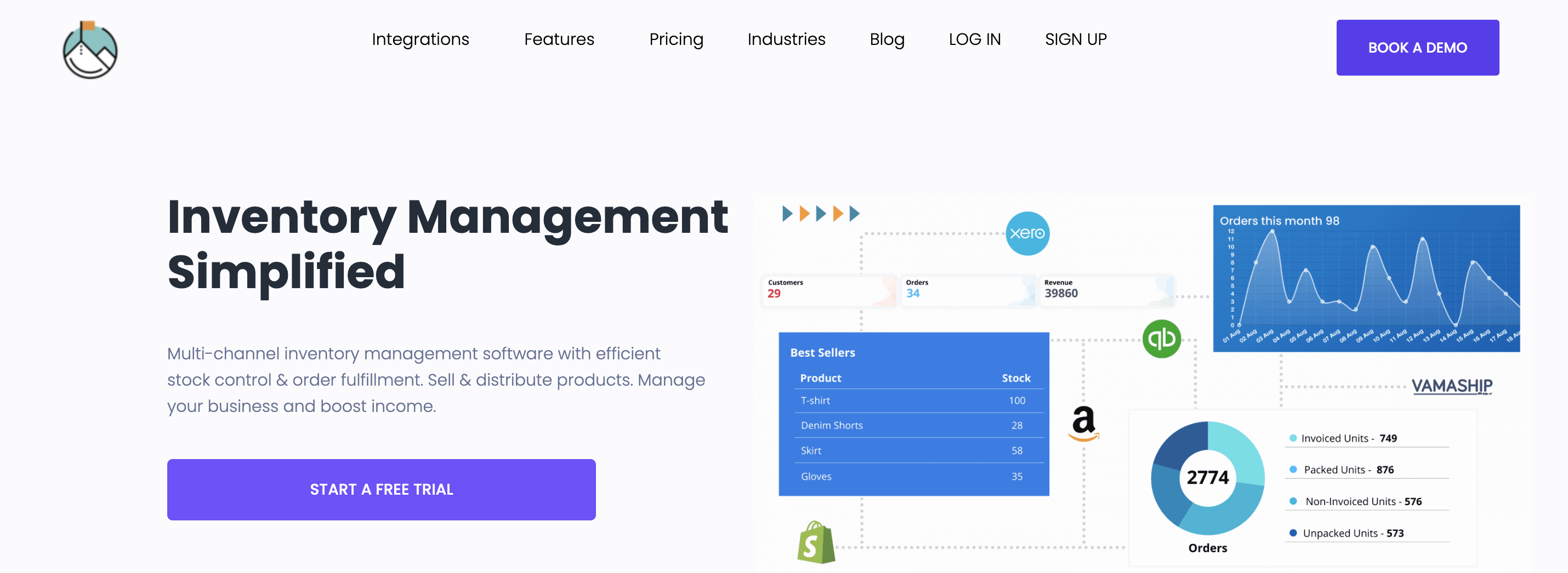Viewport: 1568px width, 573px height.
Task: Click the Orders this month chart
Action: point(1366,279)
